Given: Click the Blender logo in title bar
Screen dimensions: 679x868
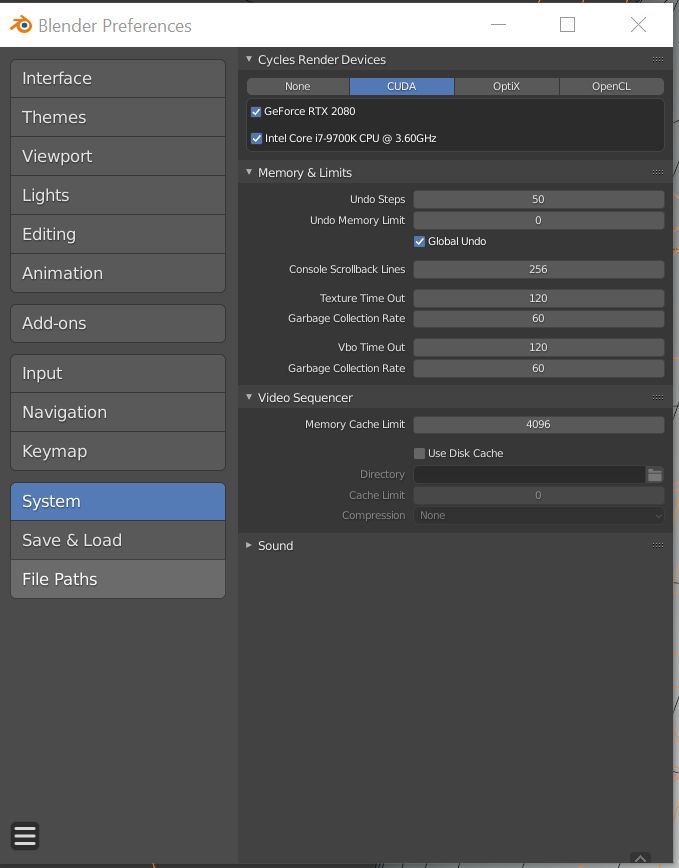Looking at the screenshot, I should [21, 25].
